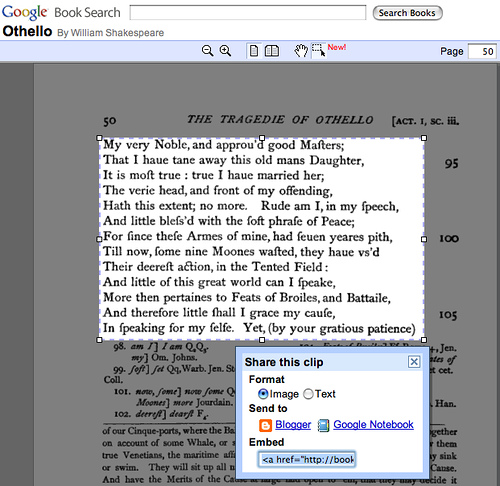Click the Blogger icon
Viewport: 500px width, 486px height.
tap(265, 425)
